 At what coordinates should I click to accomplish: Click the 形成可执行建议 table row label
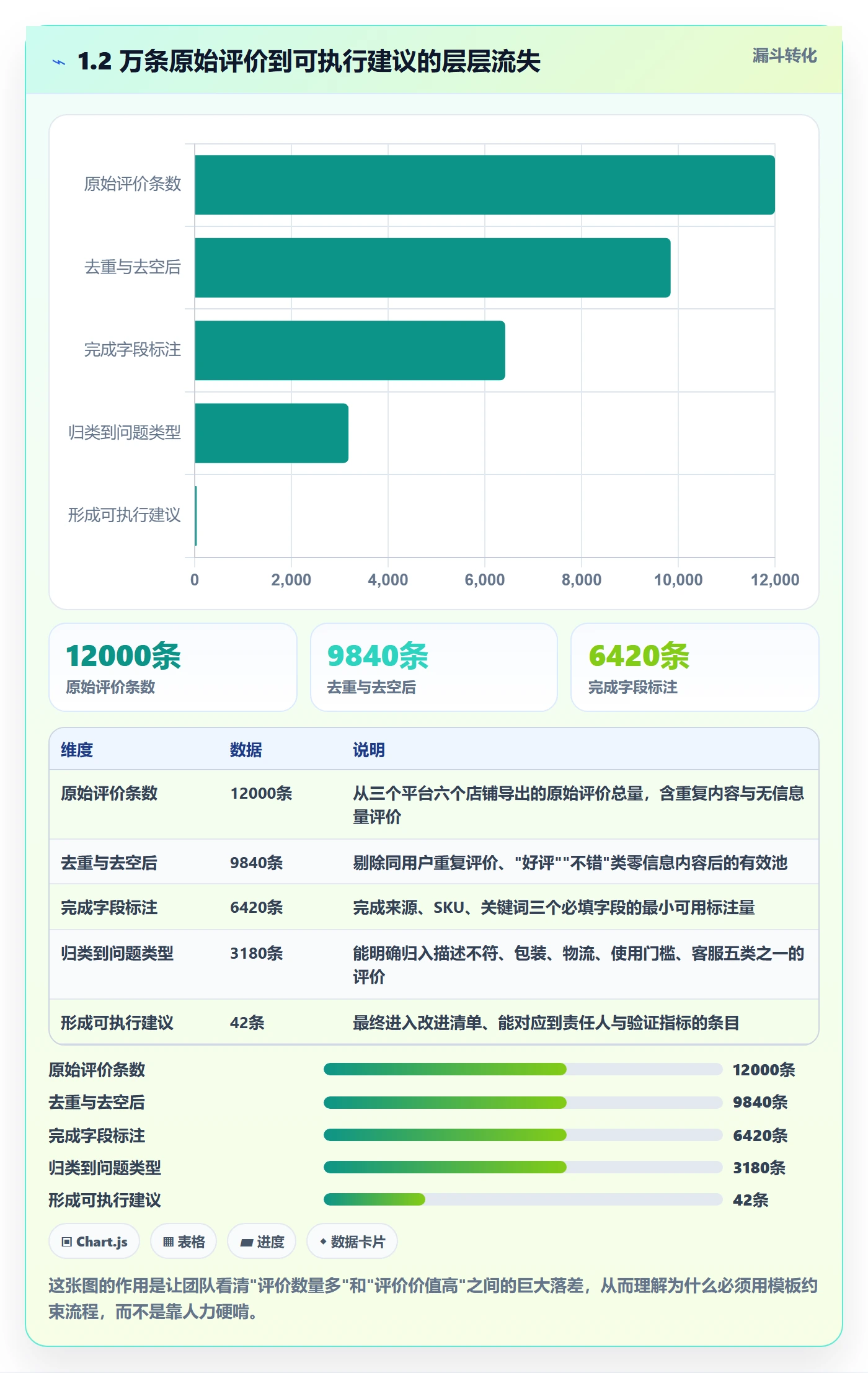[117, 1023]
